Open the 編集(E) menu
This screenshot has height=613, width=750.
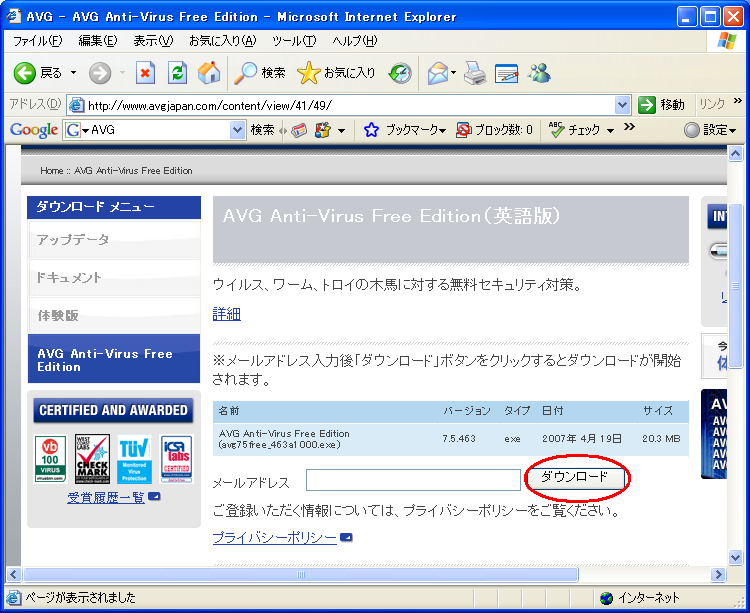[98, 41]
